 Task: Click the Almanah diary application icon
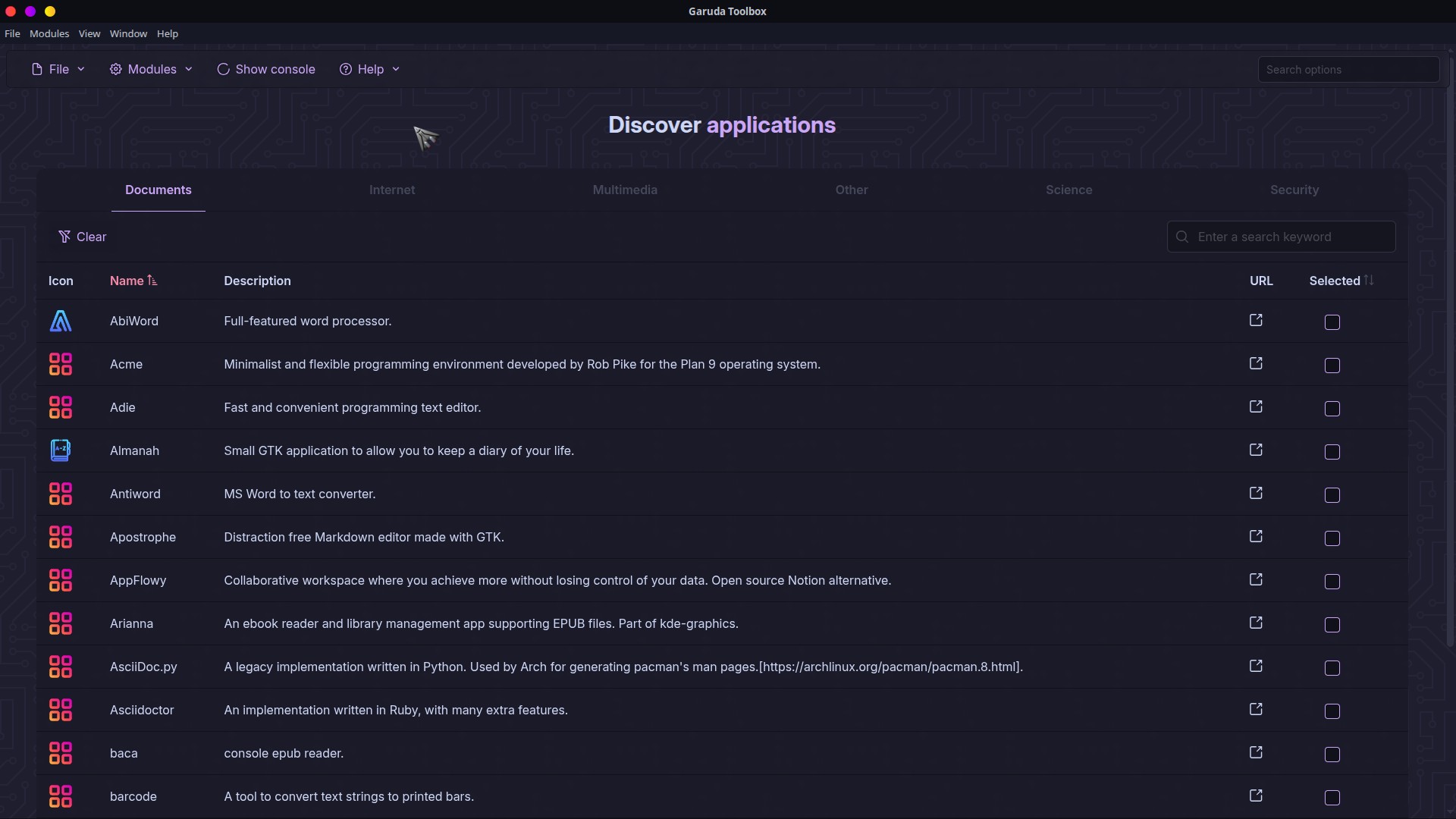coord(61,450)
